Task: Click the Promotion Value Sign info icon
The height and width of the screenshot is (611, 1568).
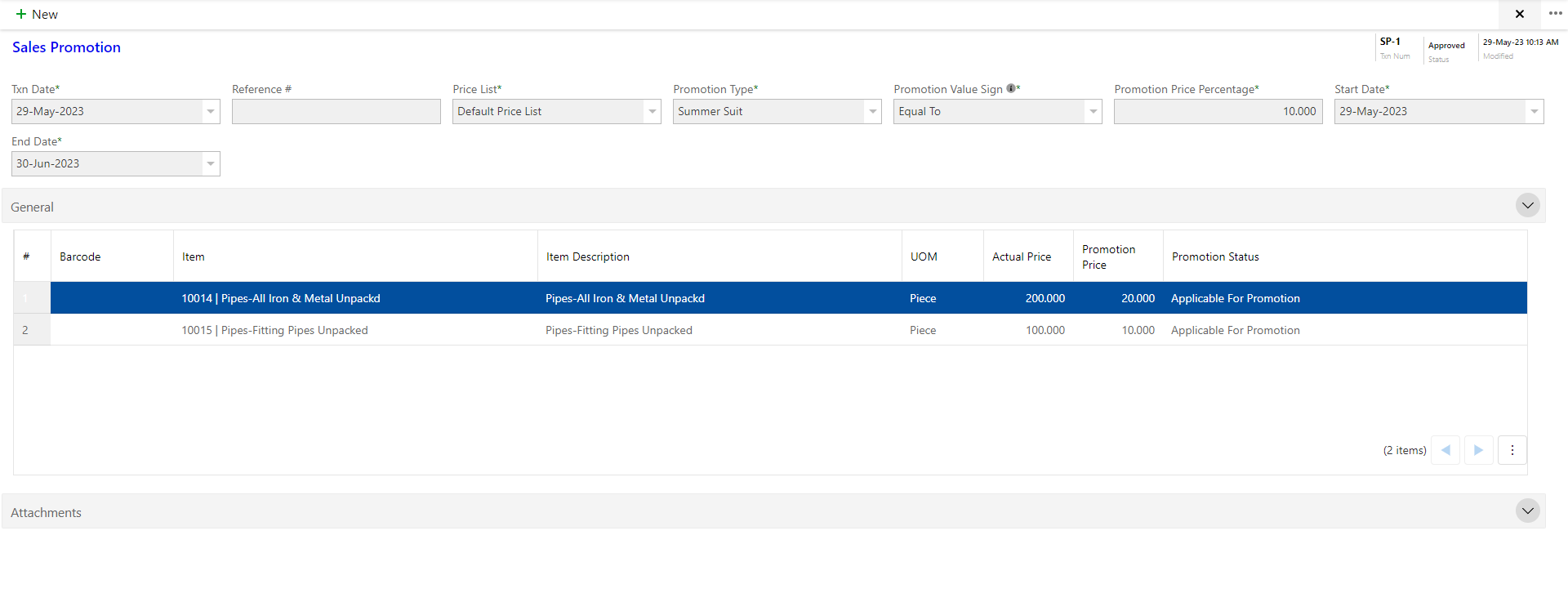Action: [x=1011, y=88]
